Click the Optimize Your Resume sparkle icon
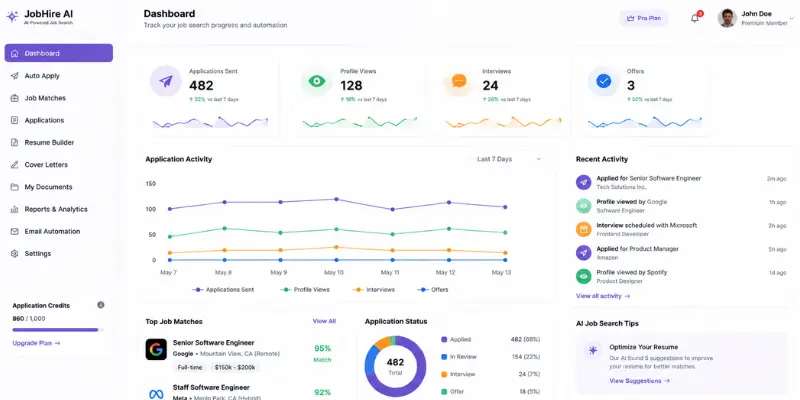This screenshot has height=400, width=800. [593, 351]
